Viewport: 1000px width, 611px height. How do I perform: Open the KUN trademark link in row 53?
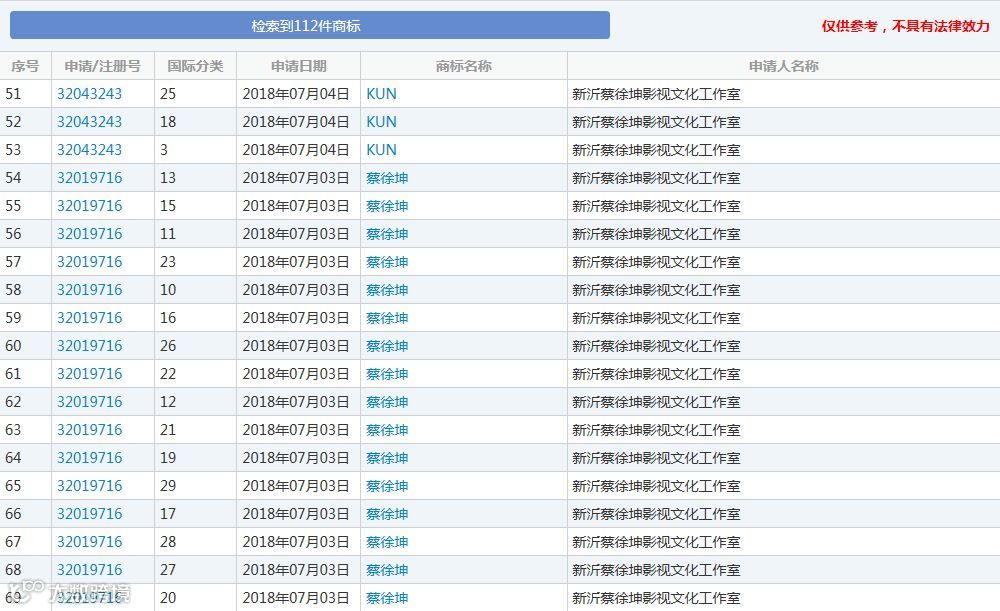pos(381,150)
